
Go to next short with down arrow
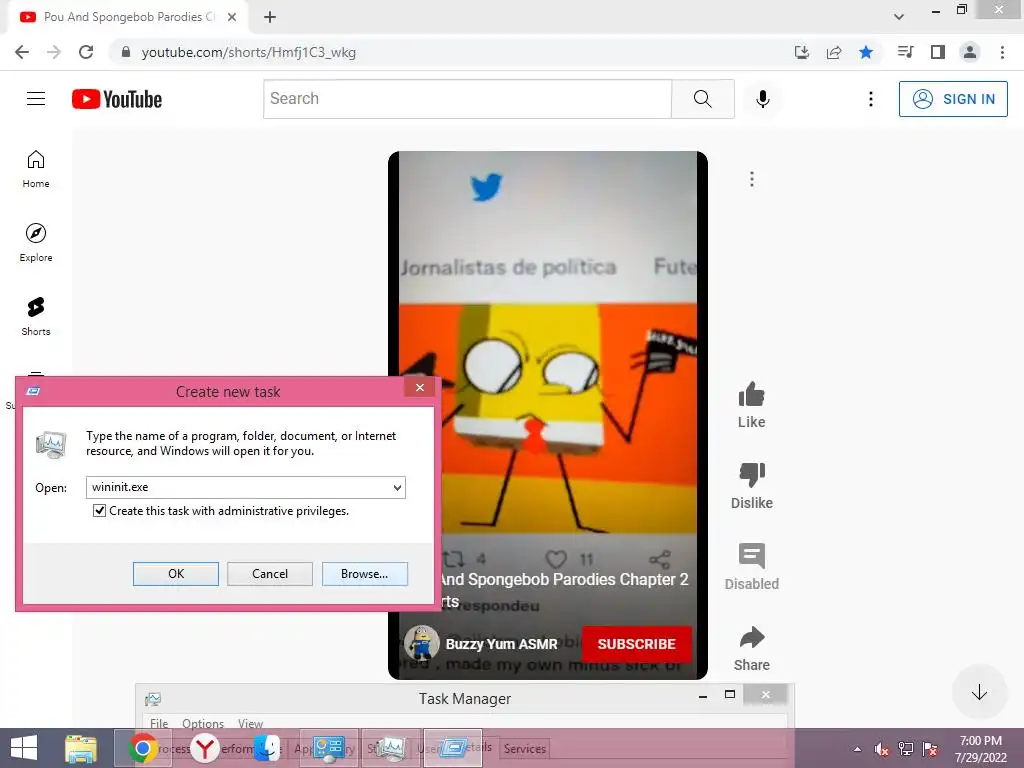[979, 692]
